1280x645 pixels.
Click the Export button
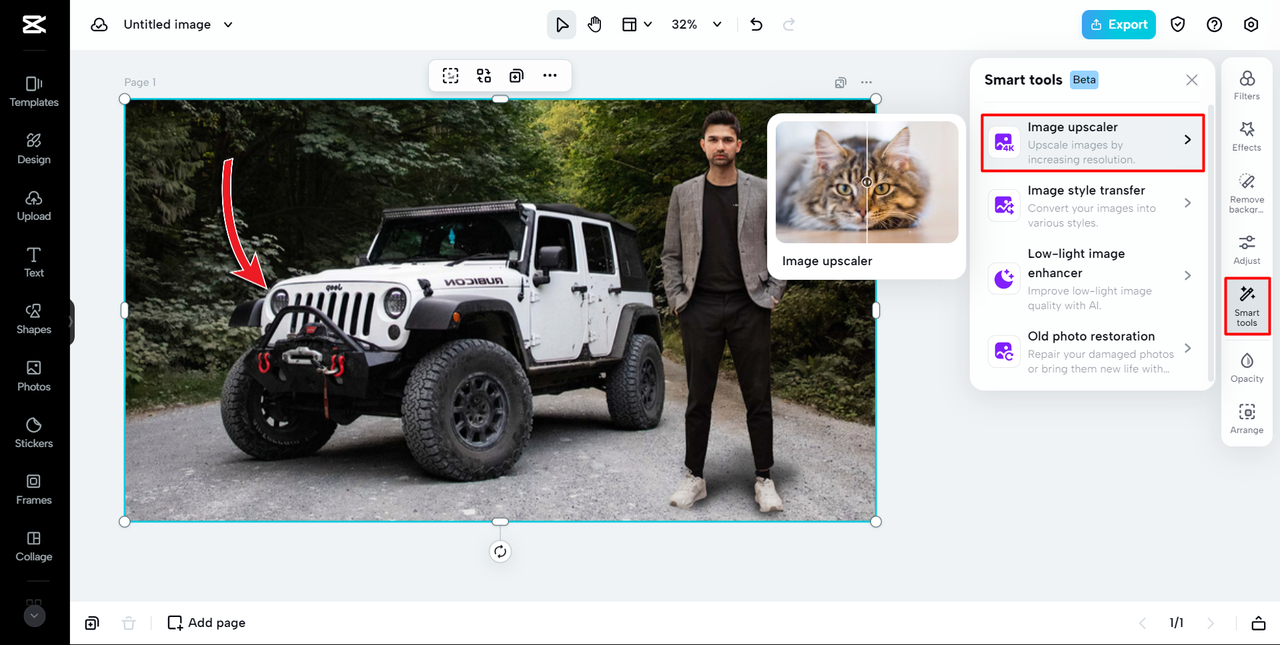1118,25
